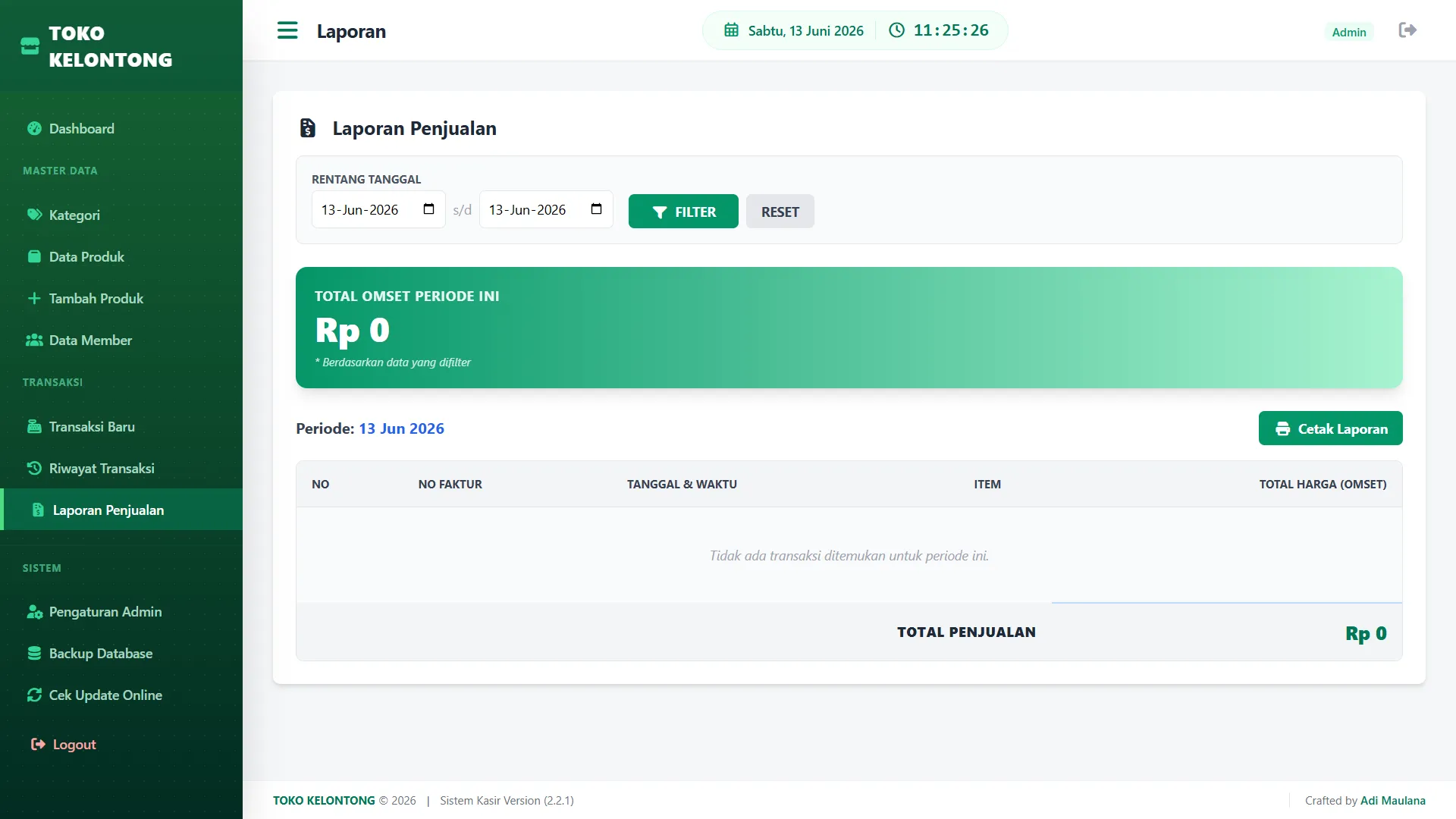
Task: Click the Logout icon in sidebar
Action: pyautogui.click(x=38, y=744)
